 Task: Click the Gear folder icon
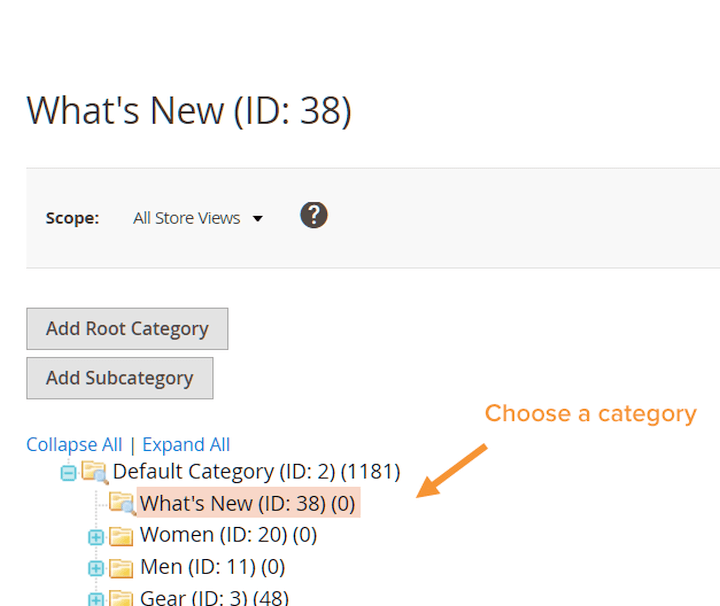tap(122, 598)
